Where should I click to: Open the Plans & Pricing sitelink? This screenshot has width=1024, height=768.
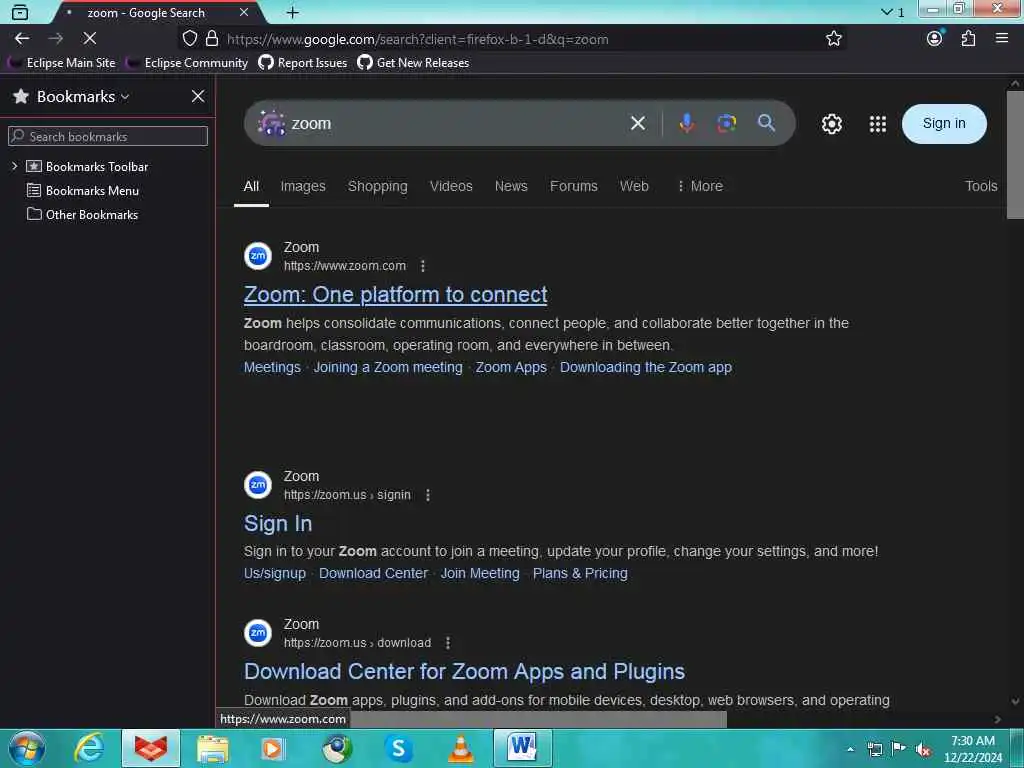coord(580,573)
